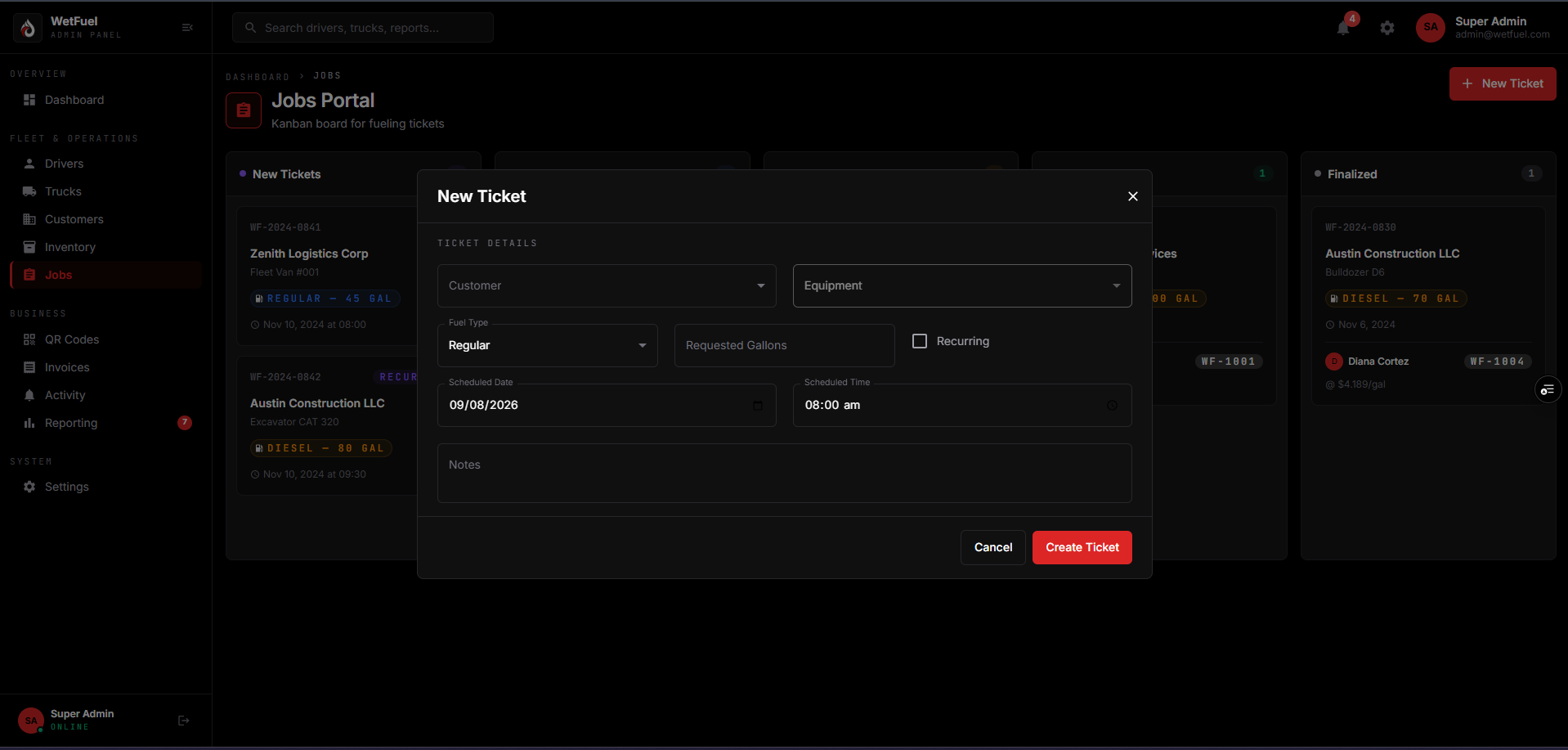
Task: Click the SA avatar in the top bar
Action: coord(1431,27)
